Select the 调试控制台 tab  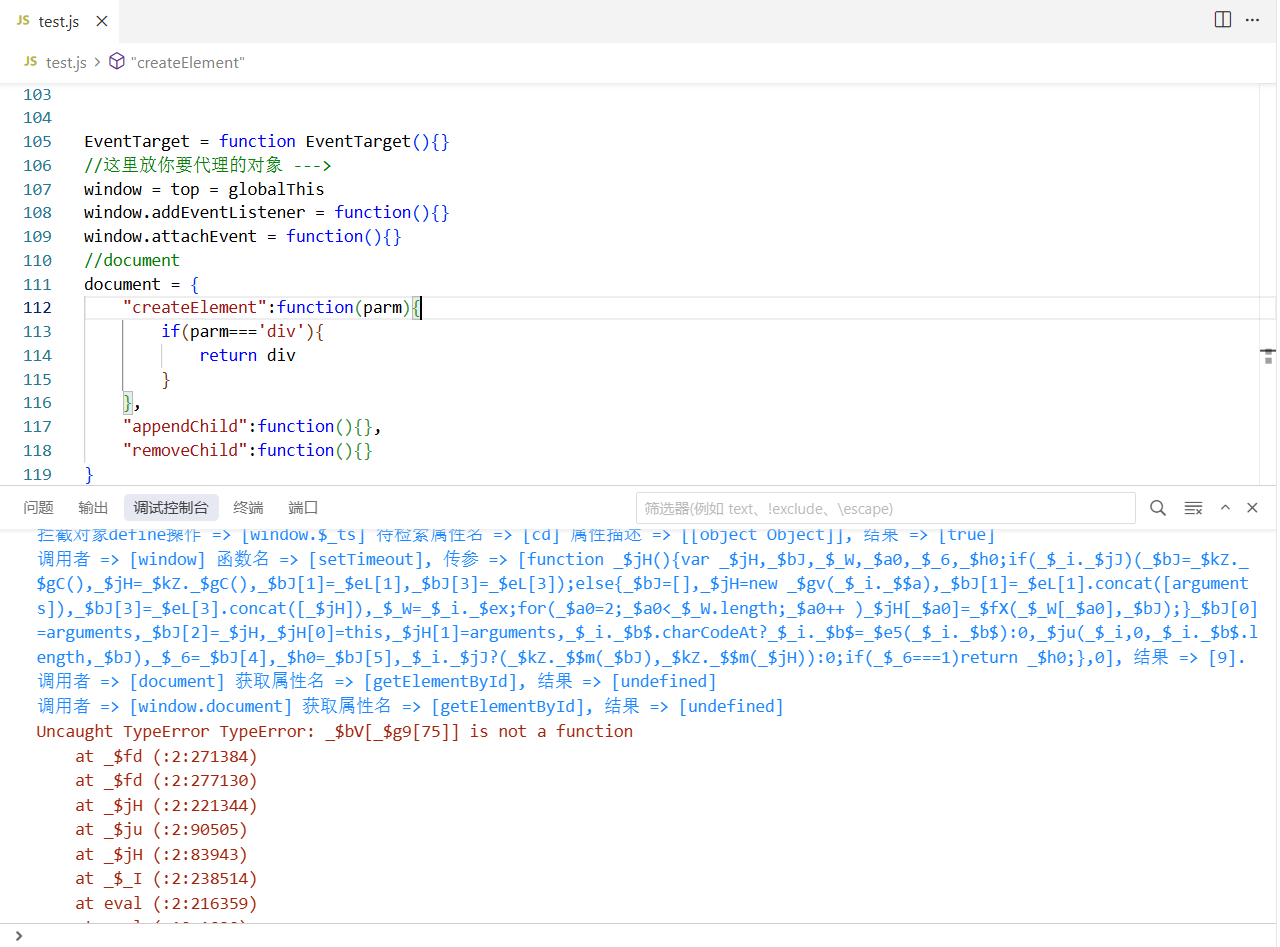(x=171, y=508)
